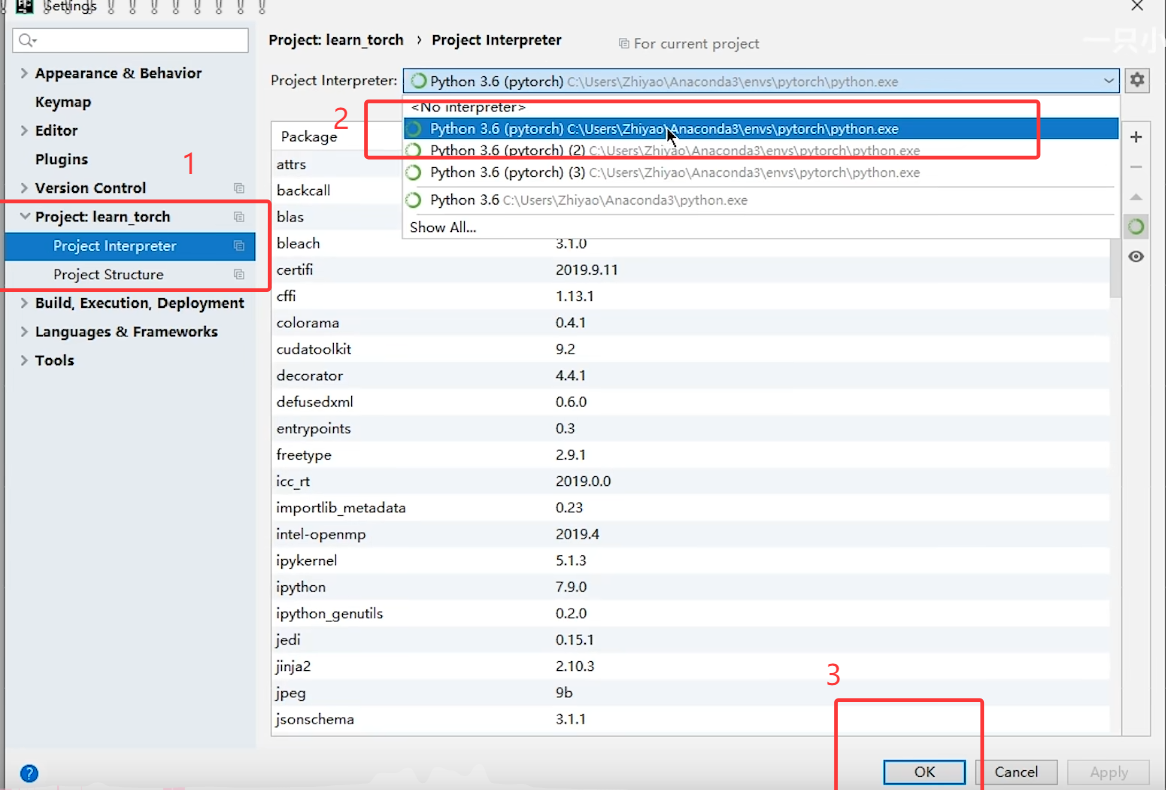The image size is (1166, 790).
Task: Close the Settings dialog window
Action: (1137, 6)
